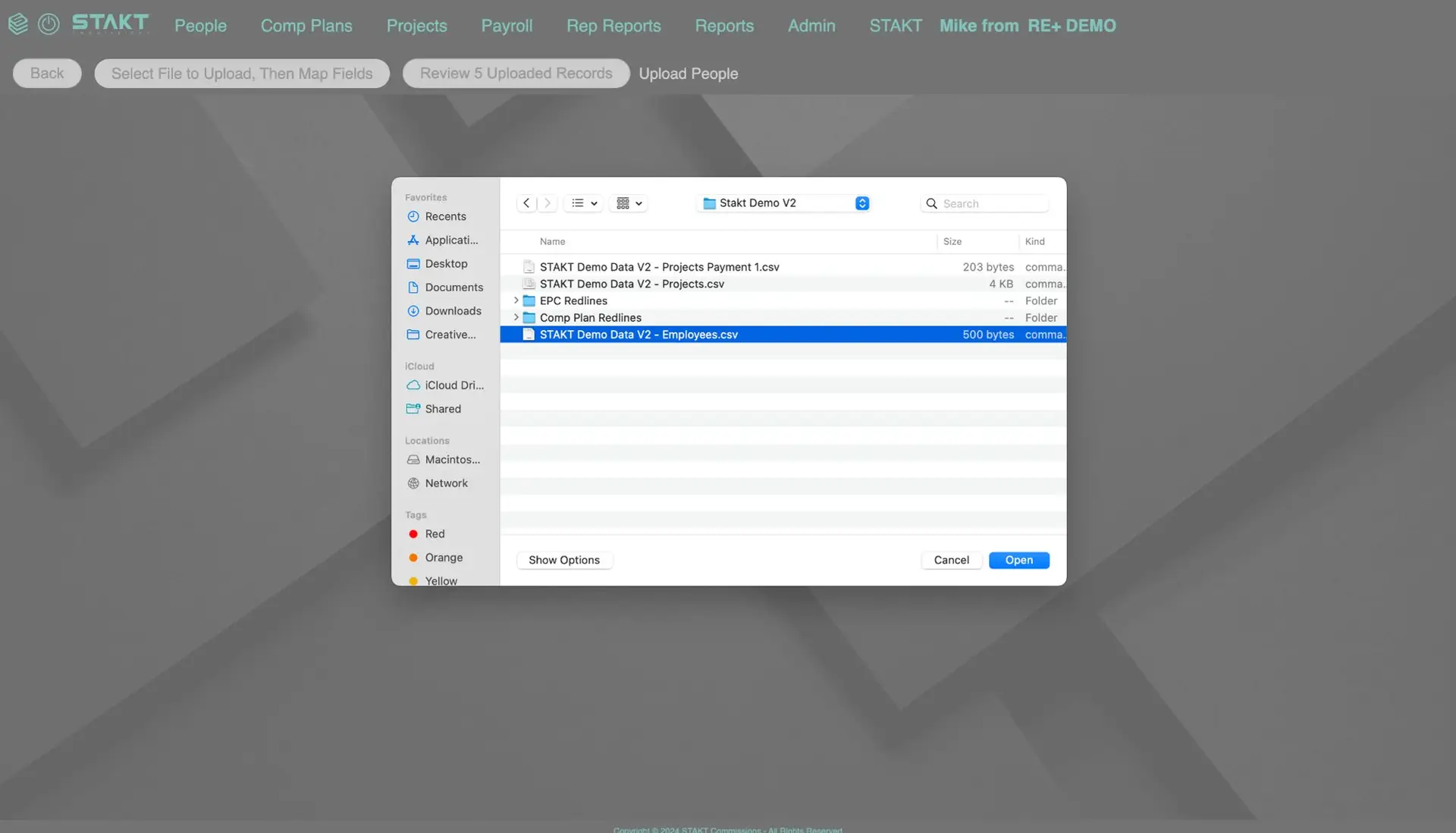Image resolution: width=1456 pixels, height=833 pixels.
Task: Click Select File to Upload, Then Map Fields
Action: point(242,73)
